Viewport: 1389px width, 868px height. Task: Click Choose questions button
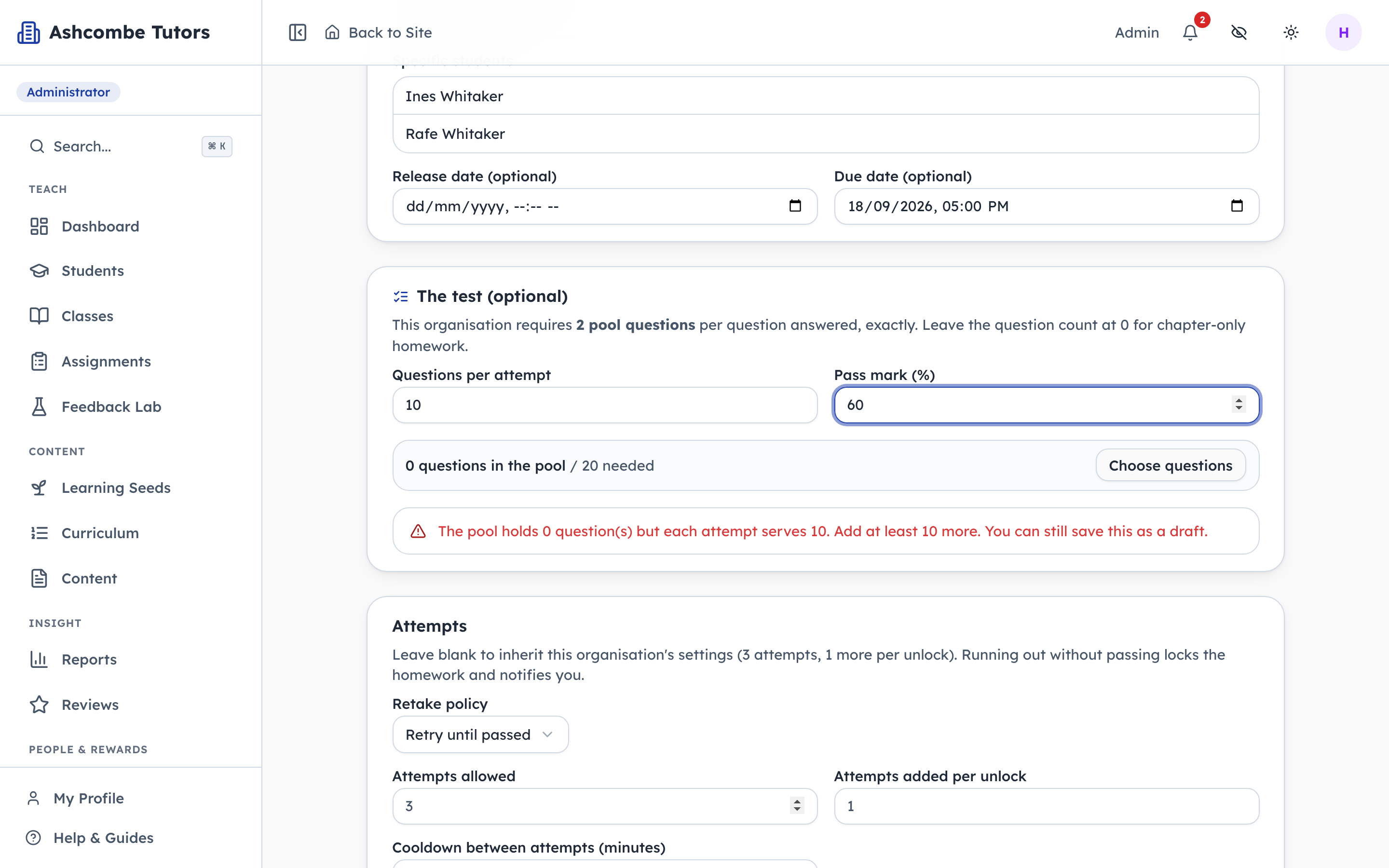(x=1171, y=465)
